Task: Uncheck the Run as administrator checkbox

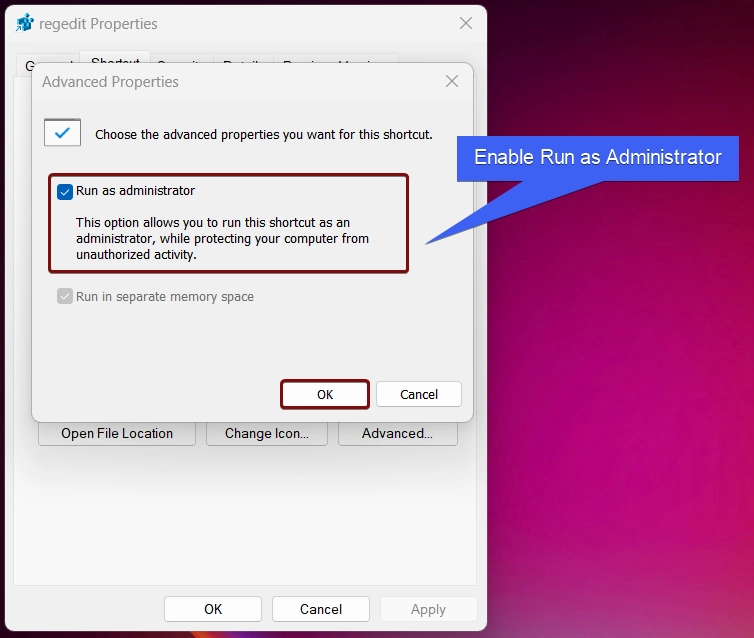Action: click(x=65, y=191)
